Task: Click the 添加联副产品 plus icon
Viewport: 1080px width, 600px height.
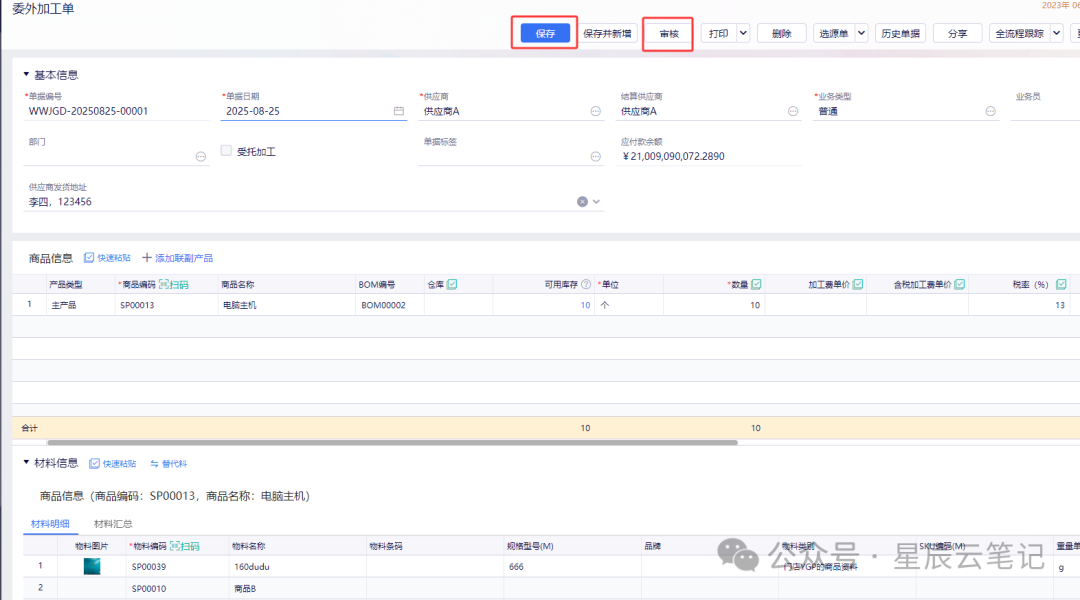Action: [x=147, y=258]
